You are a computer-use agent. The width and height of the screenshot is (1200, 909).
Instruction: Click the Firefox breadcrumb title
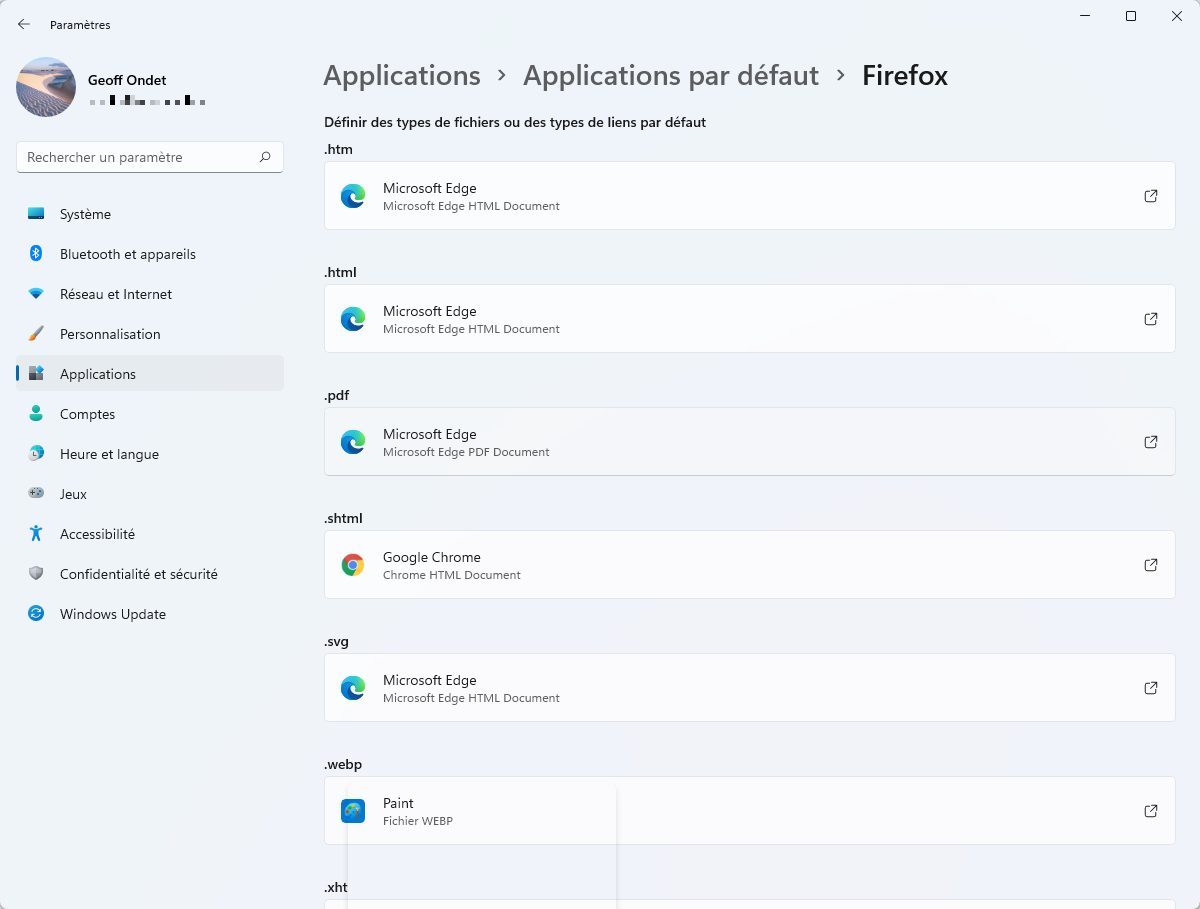(905, 76)
